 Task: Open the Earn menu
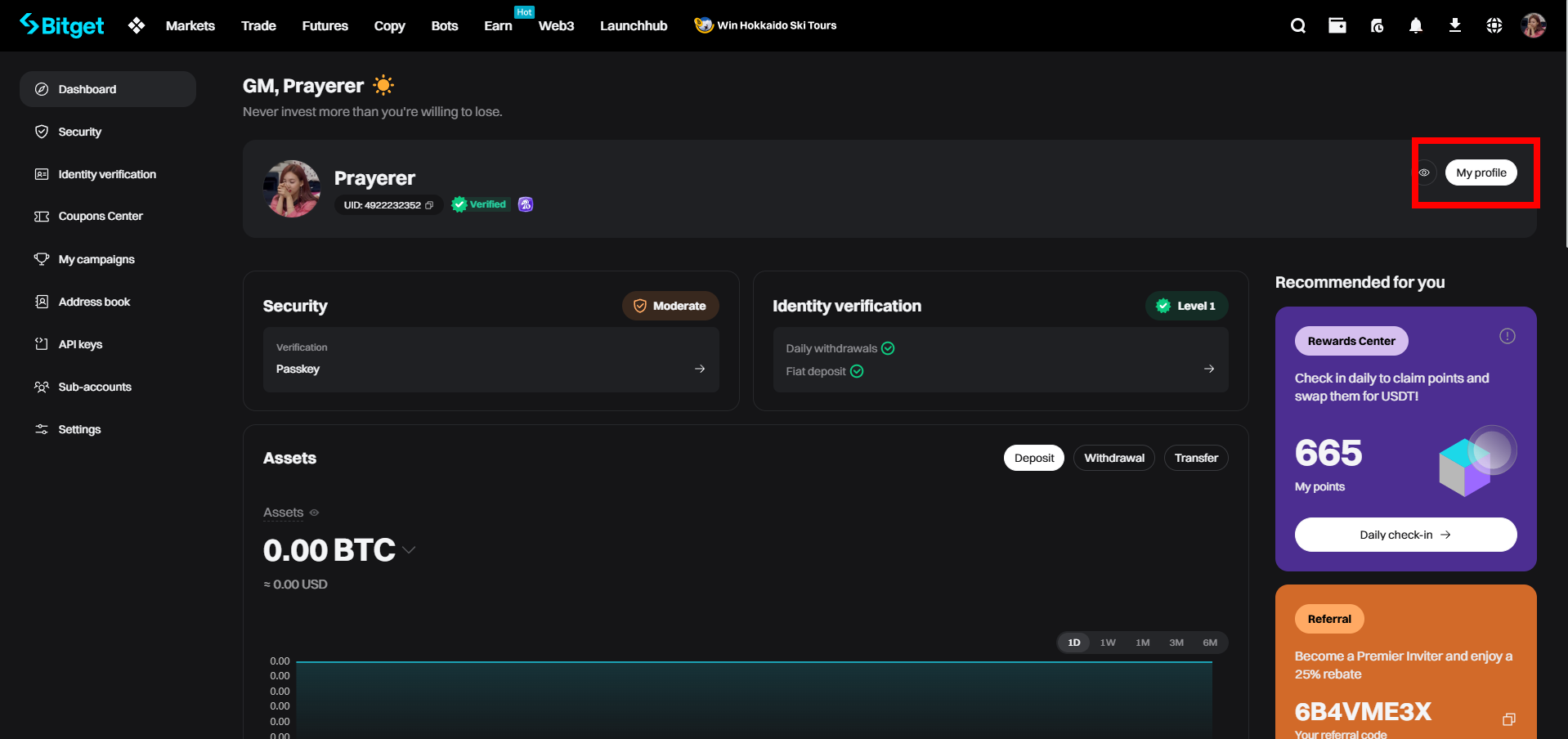(499, 25)
